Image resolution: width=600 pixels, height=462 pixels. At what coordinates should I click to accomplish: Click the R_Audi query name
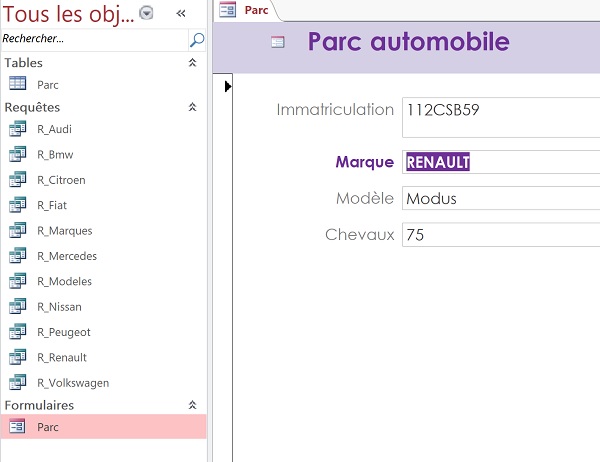pos(54,129)
